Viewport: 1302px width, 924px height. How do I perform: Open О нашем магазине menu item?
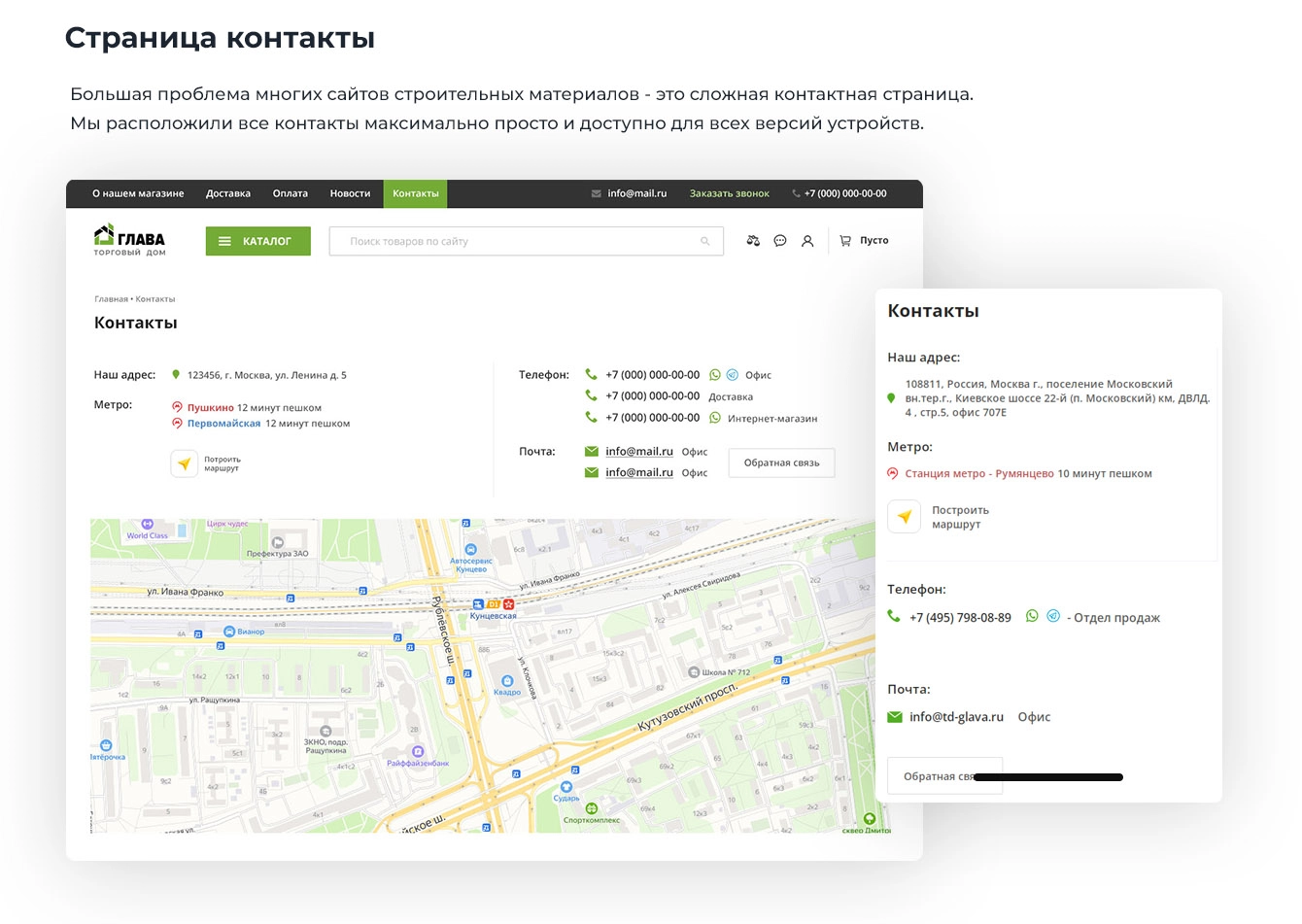point(138,193)
